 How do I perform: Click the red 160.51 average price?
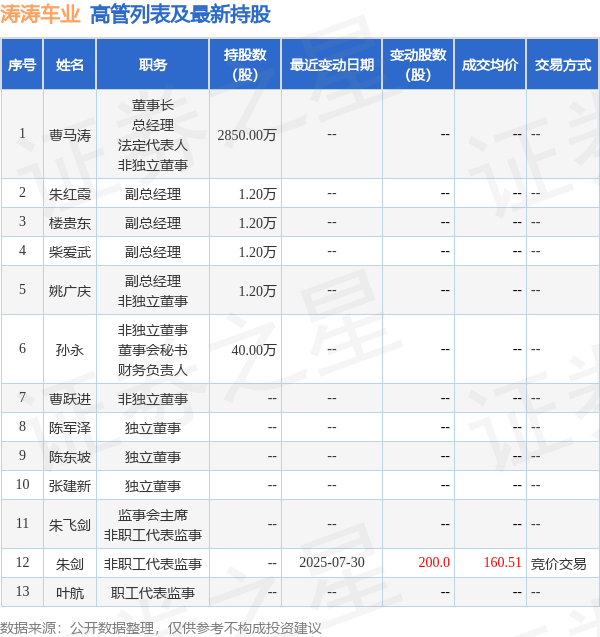(x=503, y=562)
